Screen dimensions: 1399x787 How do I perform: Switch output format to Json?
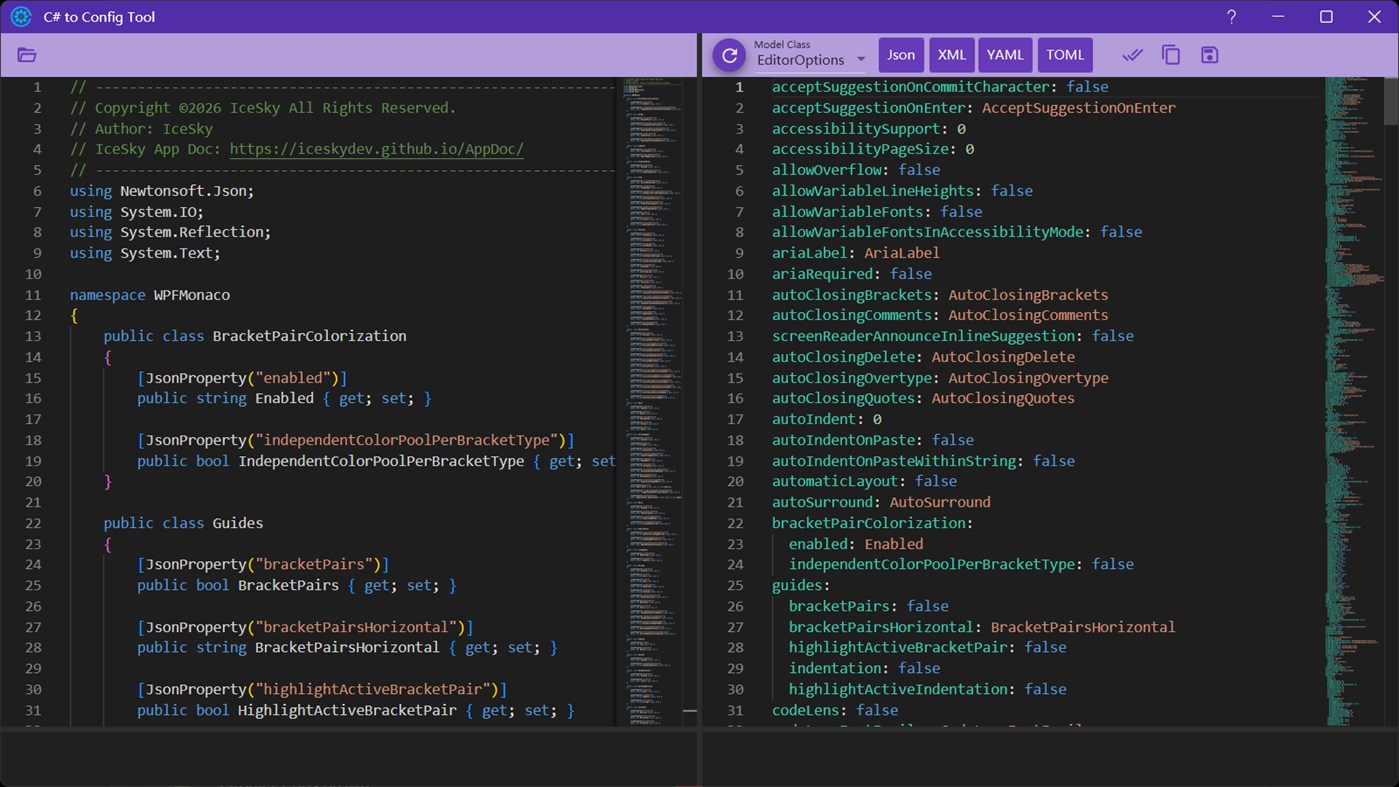click(901, 55)
